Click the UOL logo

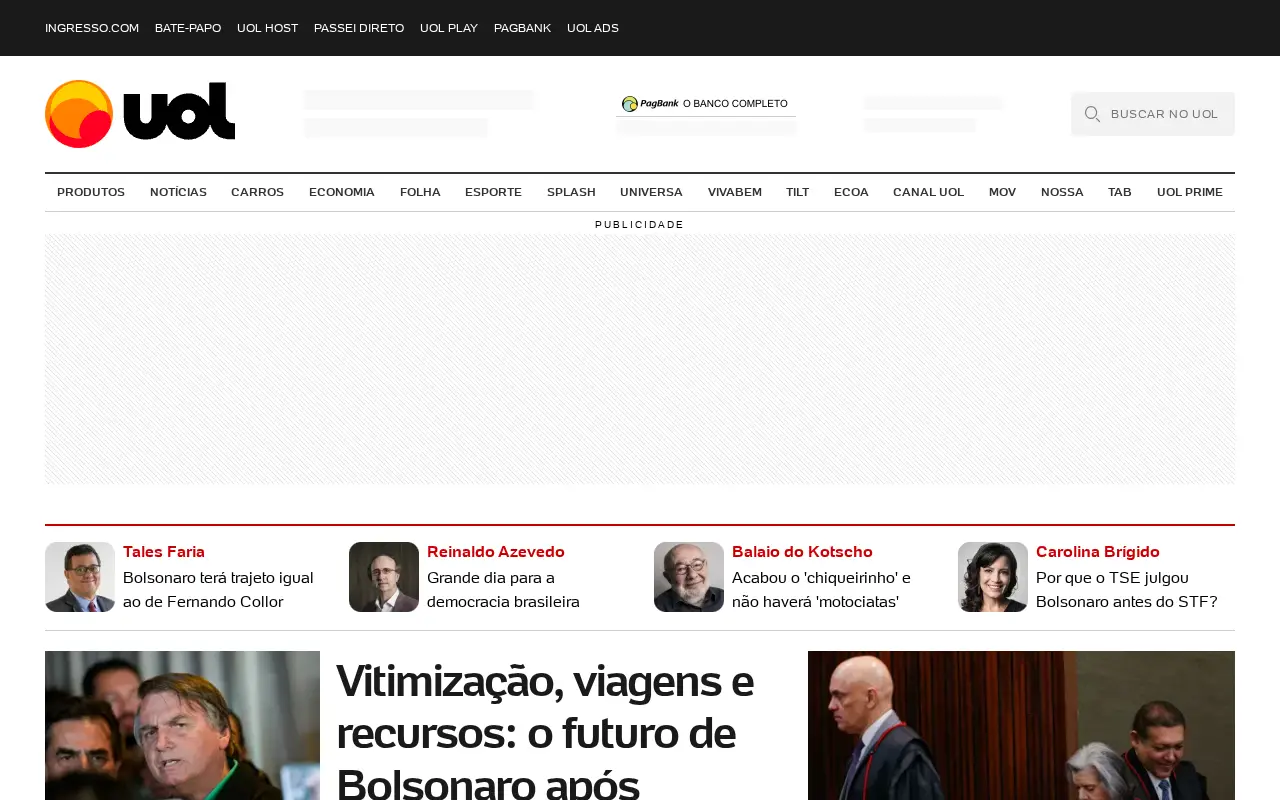(140, 114)
